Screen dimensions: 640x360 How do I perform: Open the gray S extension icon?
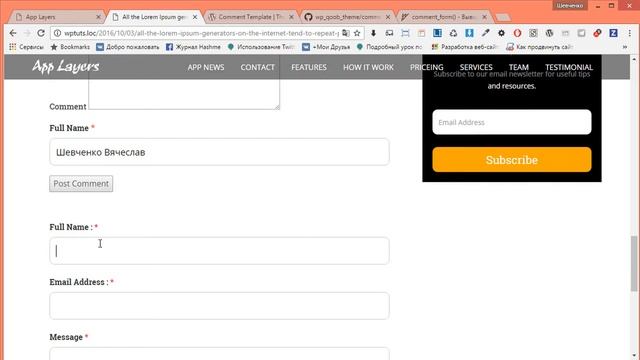tap(533, 33)
